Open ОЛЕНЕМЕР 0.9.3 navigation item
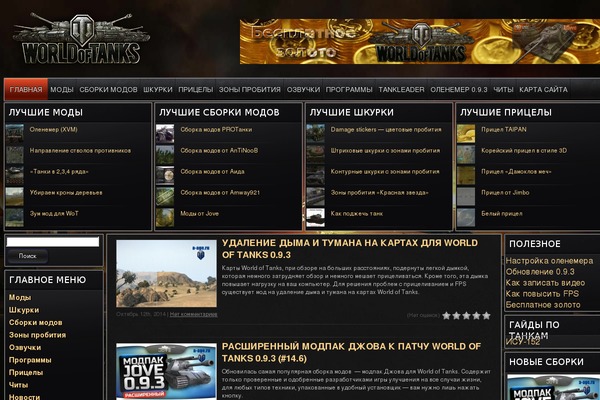600x400 pixels. [x=459, y=90]
